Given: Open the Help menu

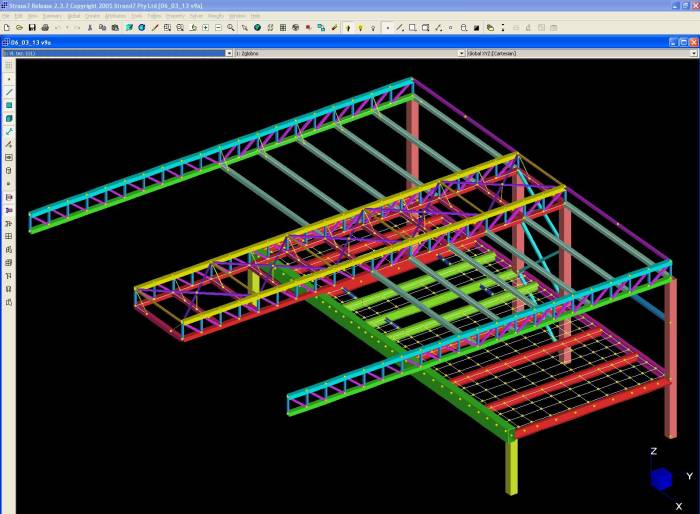Looking at the screenshot, I should pos(256,16).
